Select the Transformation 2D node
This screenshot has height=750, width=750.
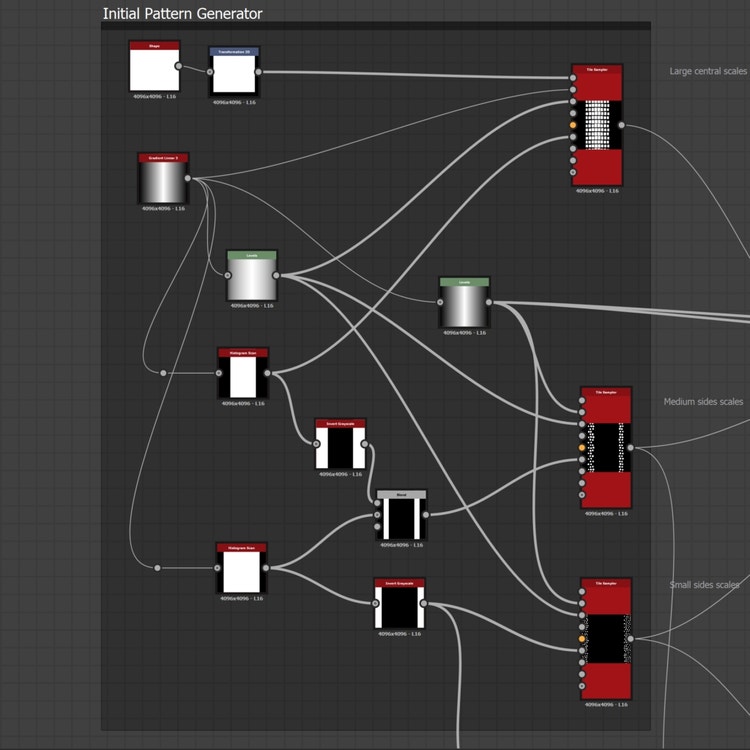pyautogui.click(x=234, y=72)
